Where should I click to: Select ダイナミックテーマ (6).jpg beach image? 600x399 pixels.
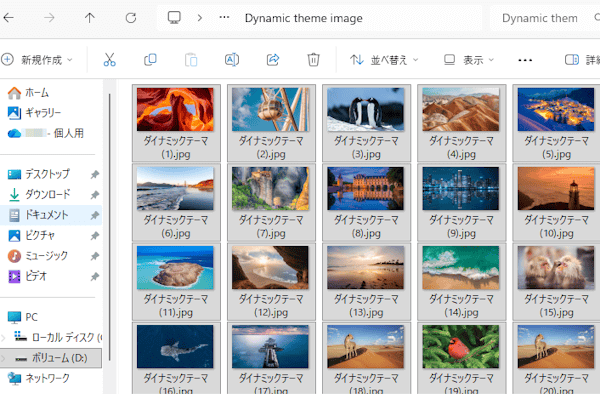(x=176, y=202)
